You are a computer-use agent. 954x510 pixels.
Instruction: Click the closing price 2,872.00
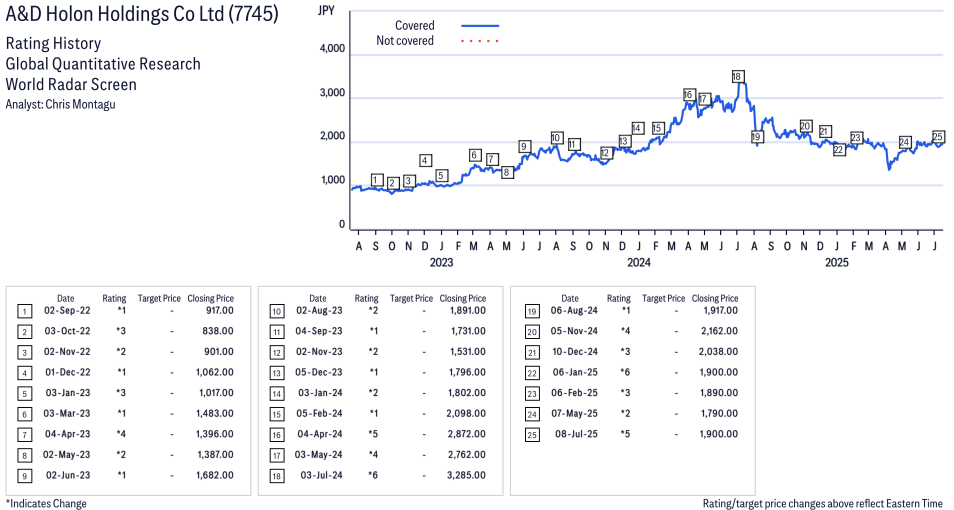467,435
